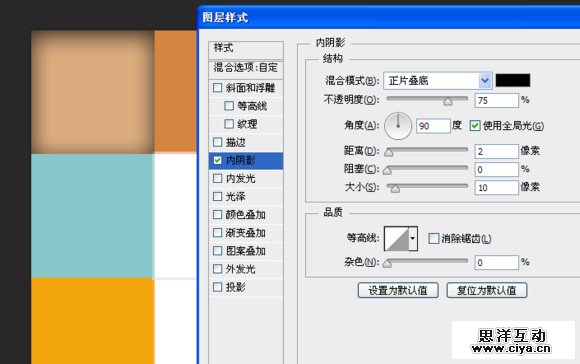Viewport: 580px width, 364px height.
Task: Enable the 描边 style checkbox
Action: tap(218, 142)
